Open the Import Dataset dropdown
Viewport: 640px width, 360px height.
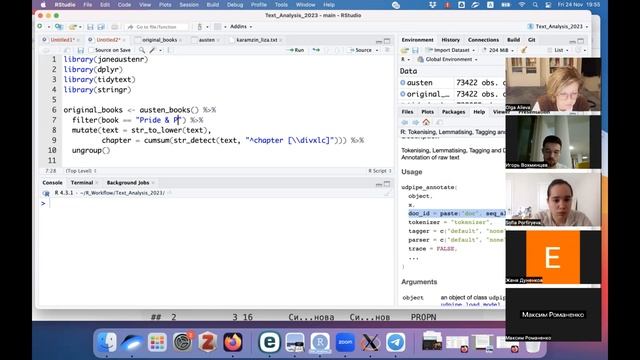451,50
